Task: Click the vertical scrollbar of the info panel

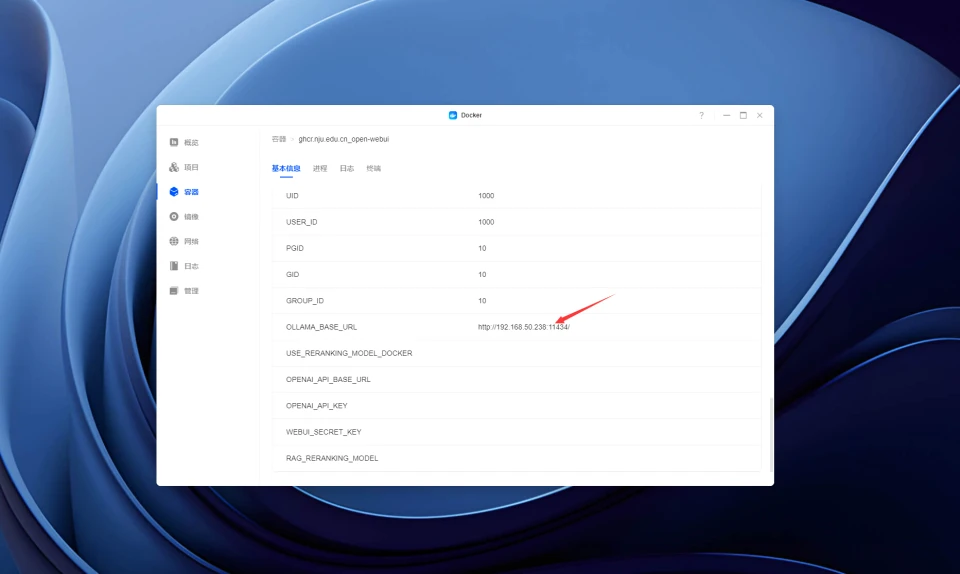Action: [x=771, y=435]
